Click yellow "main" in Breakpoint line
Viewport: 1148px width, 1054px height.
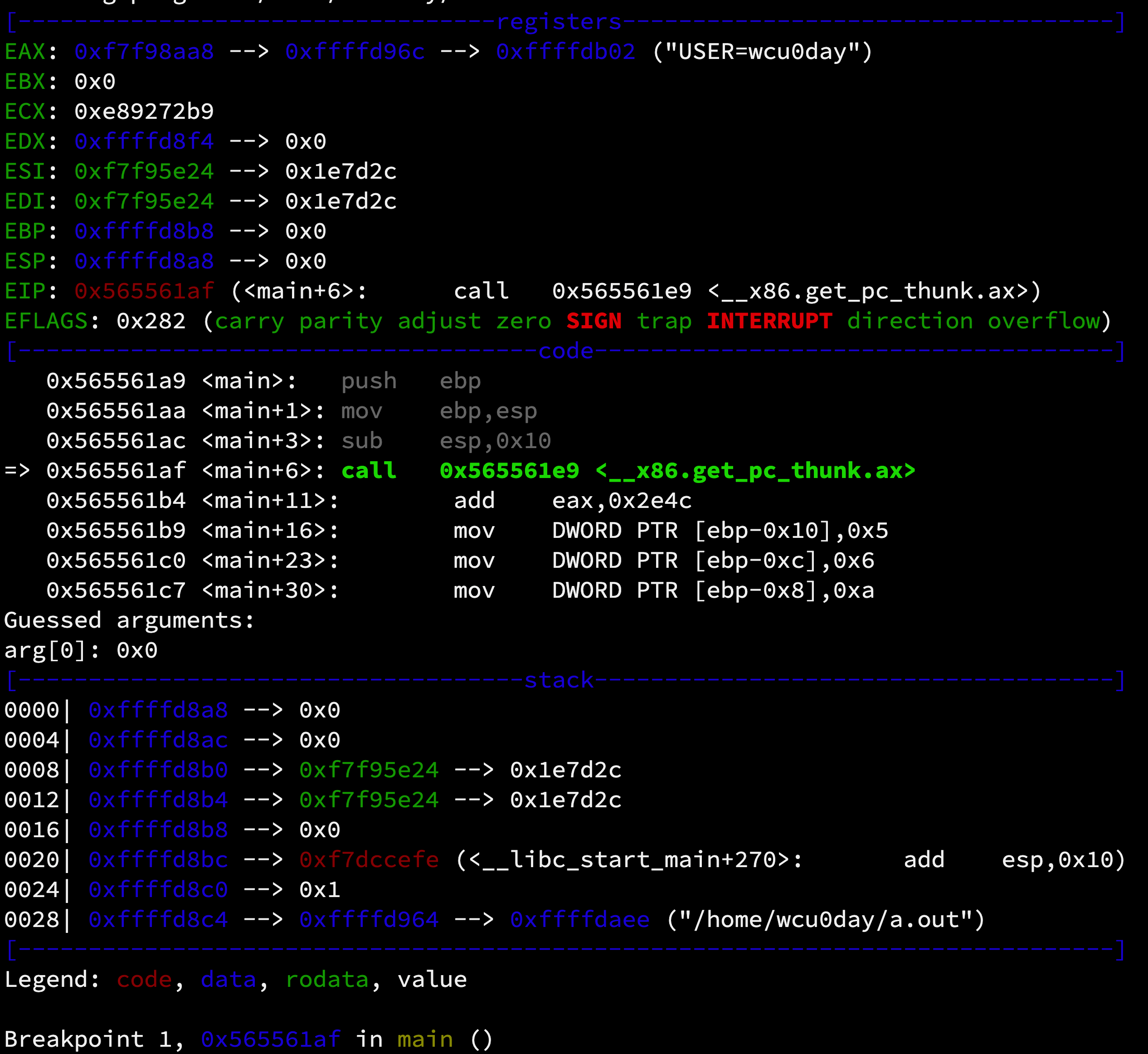[x=425, y=1039]
